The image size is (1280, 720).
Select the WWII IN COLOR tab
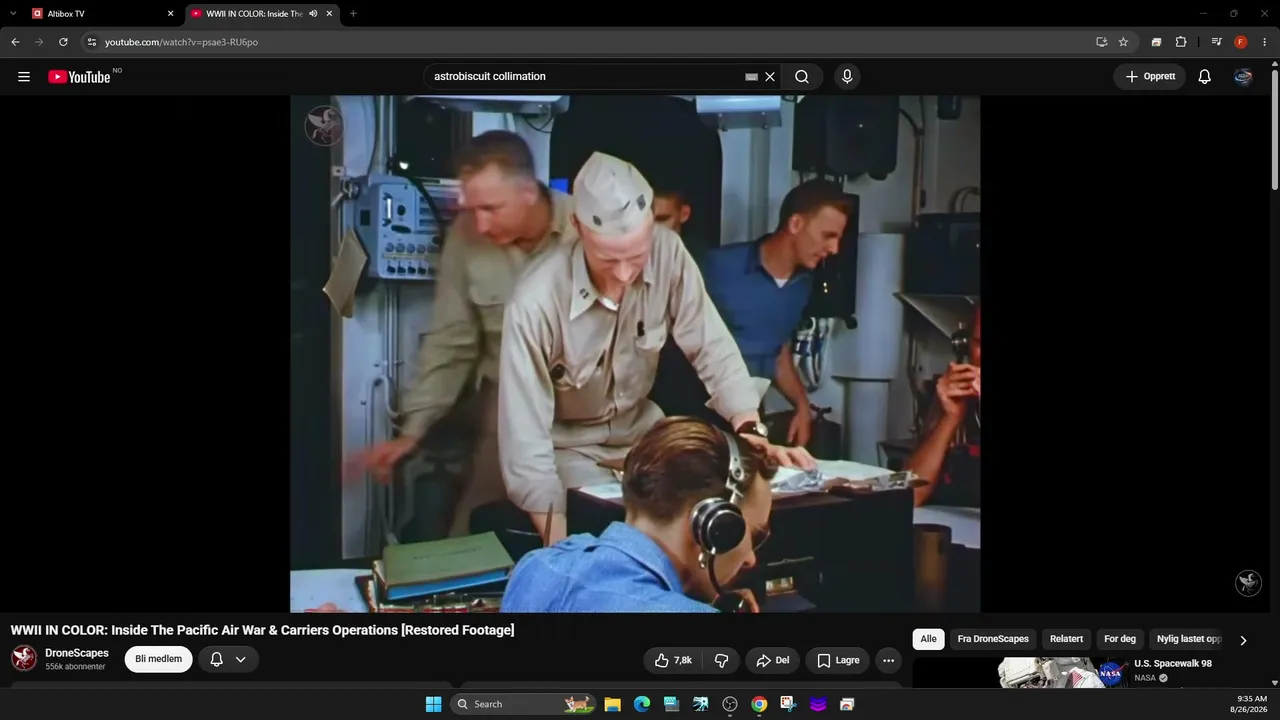click(262, 14)
